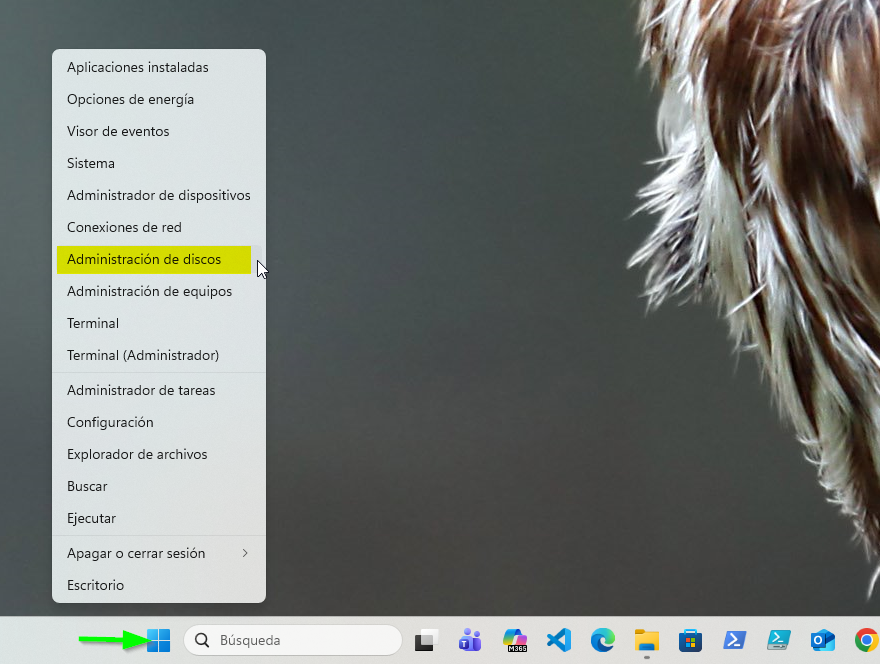Open Microsoft Edge browser
Screen dimensions: 880x664
coord(602,640)
